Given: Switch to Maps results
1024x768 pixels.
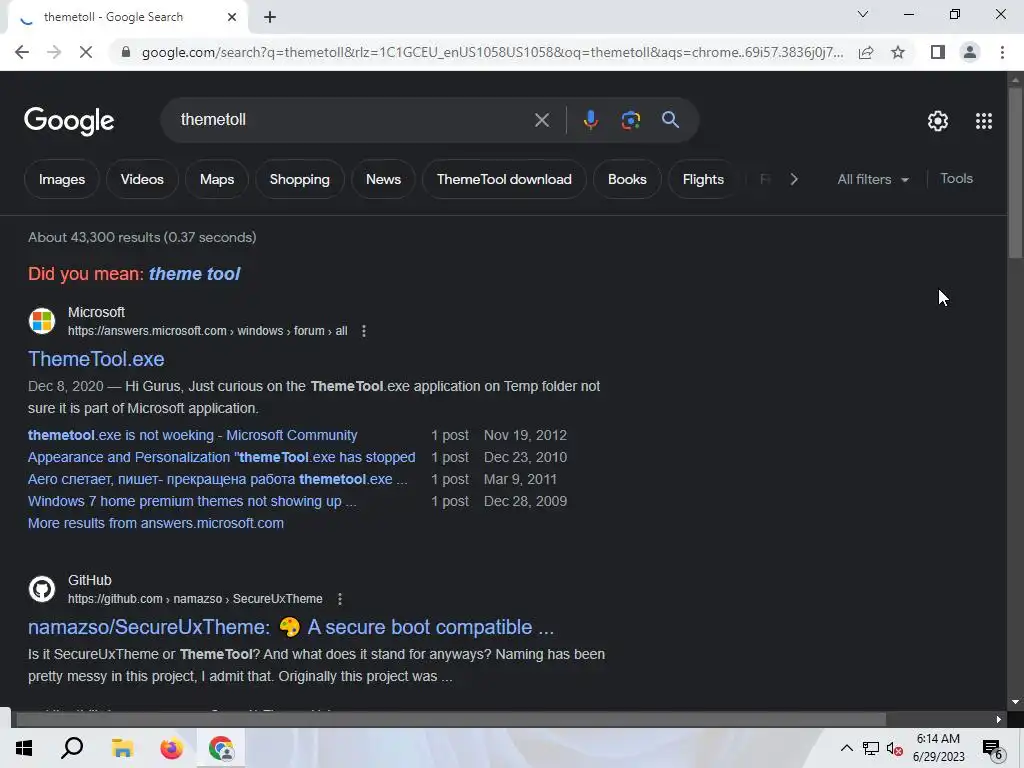Looking at the screenshot, I should click(217, 179).
